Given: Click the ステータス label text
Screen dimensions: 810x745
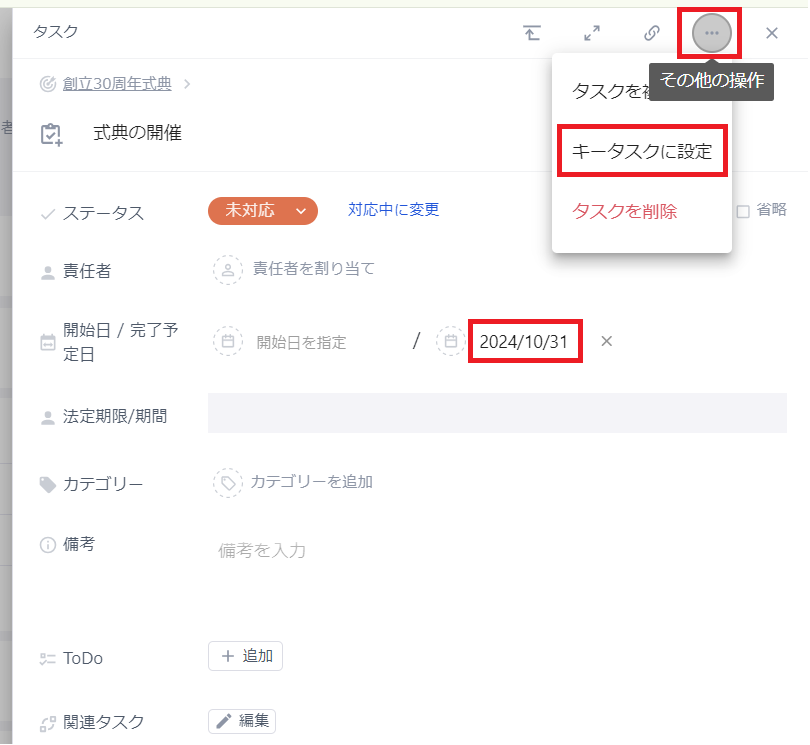Looking at the screenshot, I should [103, 213].
